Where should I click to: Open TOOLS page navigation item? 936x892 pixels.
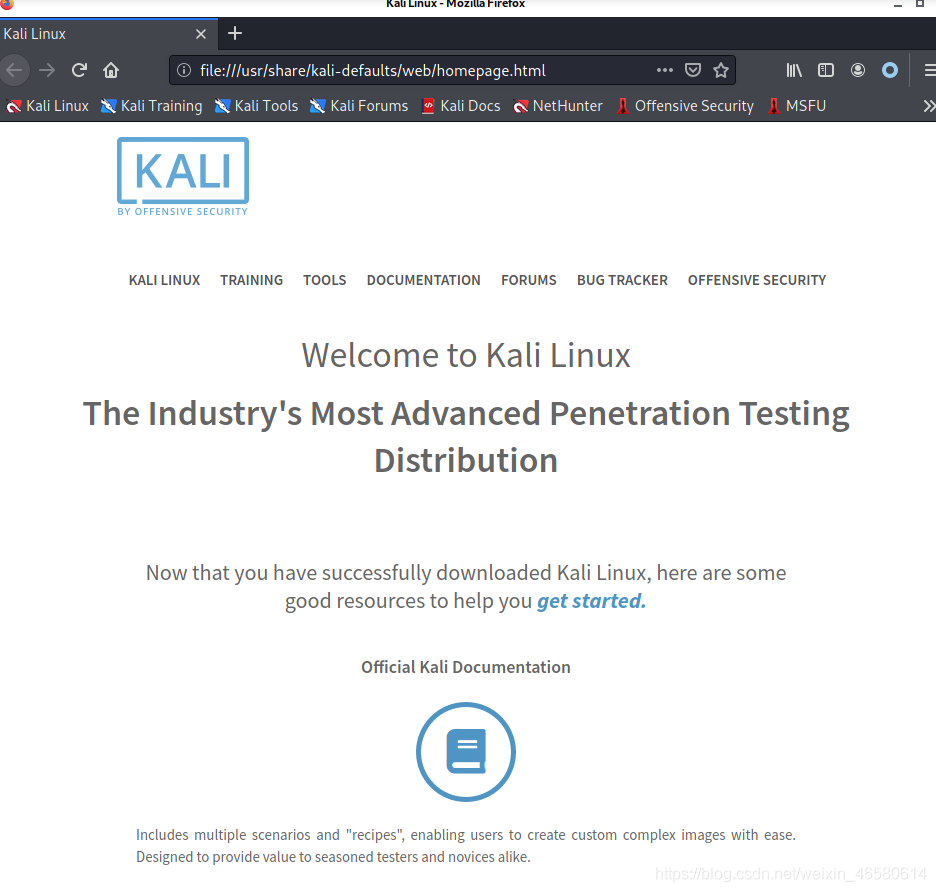pyautogui.click(x=324, y=280)
